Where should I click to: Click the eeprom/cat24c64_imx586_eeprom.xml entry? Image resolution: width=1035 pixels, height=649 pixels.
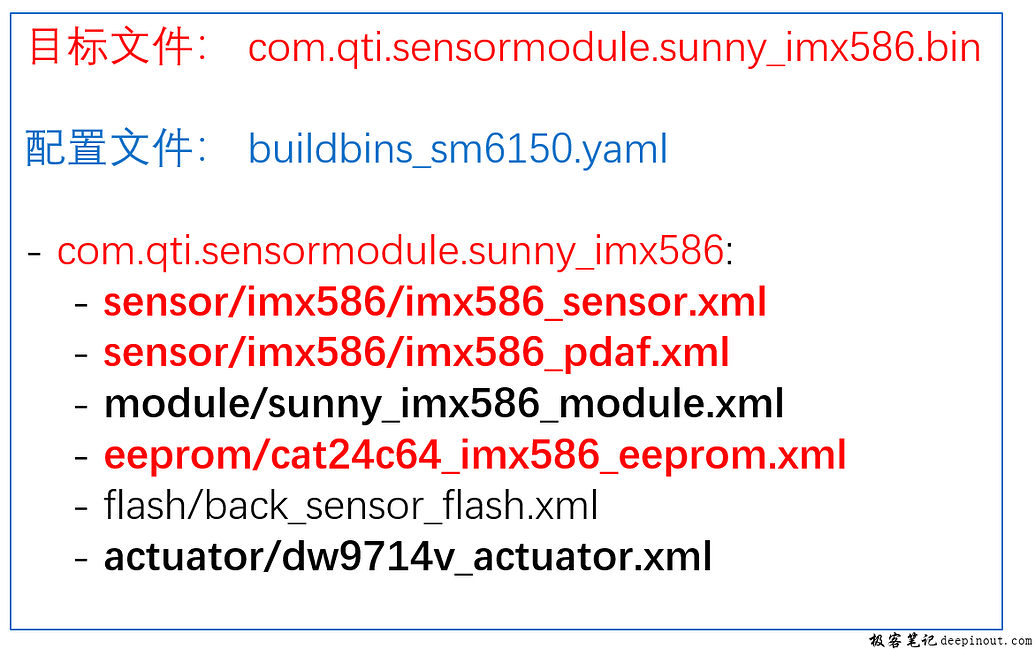point(475,455)
